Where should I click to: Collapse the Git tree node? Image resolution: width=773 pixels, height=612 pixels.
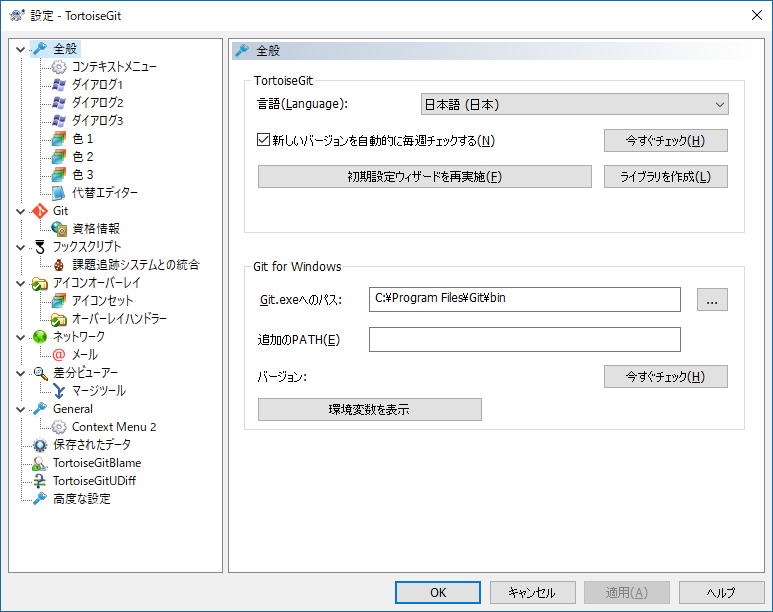point(21,212)
